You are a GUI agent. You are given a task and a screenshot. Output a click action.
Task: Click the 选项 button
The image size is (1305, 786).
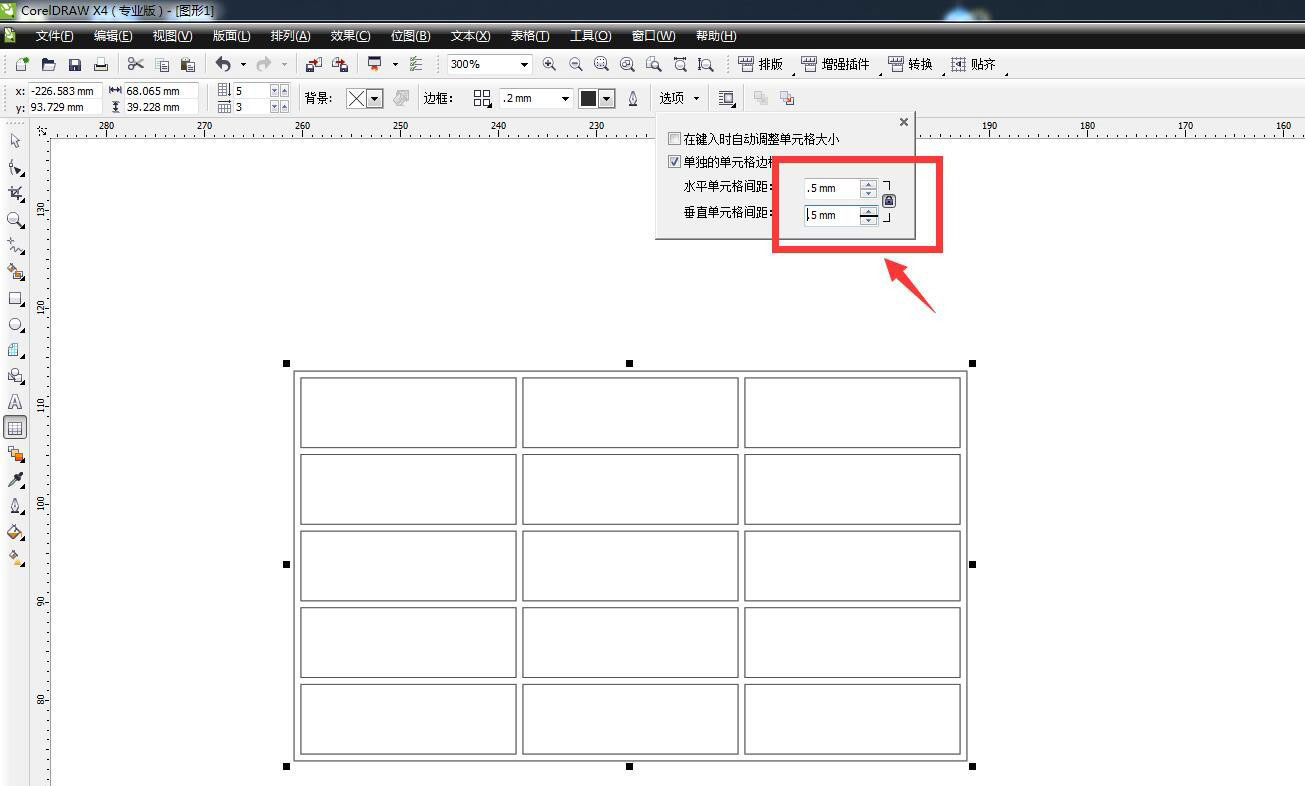672,98
